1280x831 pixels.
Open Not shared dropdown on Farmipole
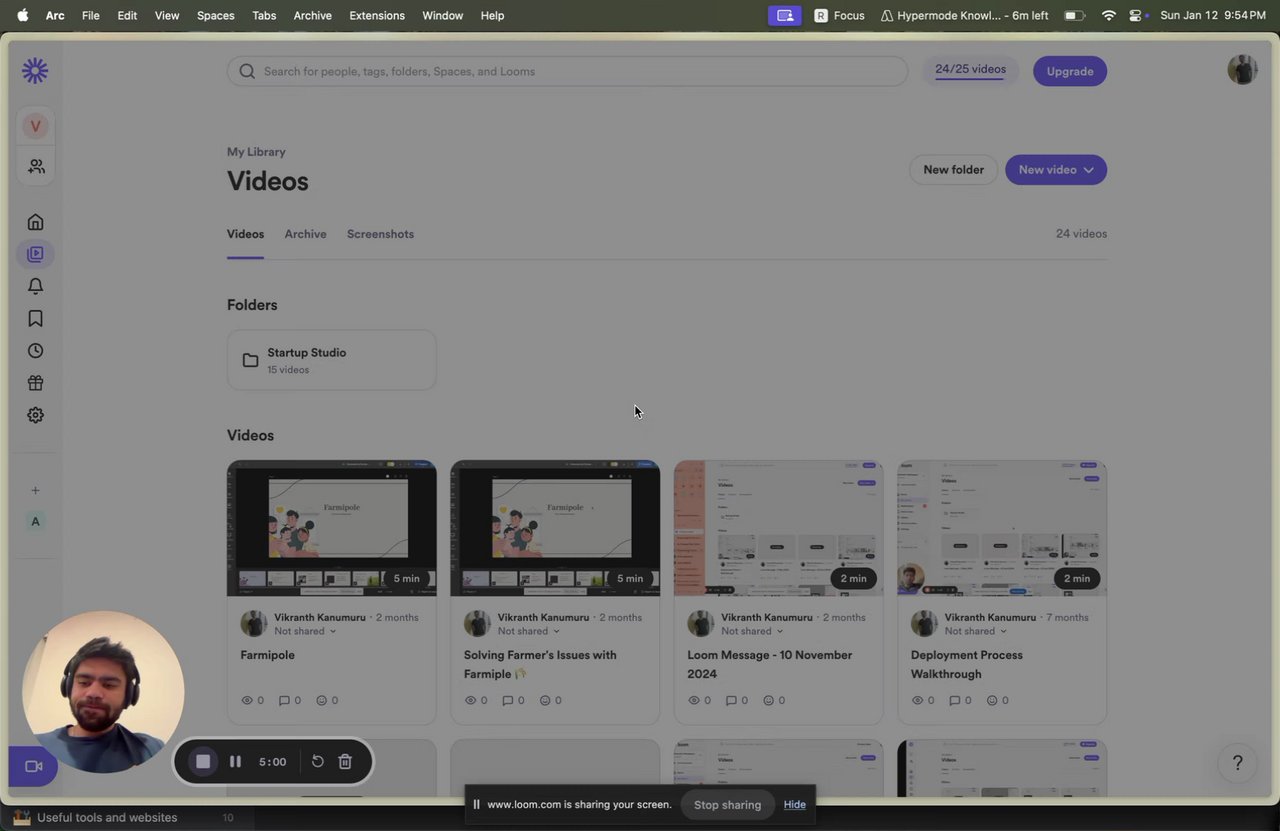click(305, 631)
